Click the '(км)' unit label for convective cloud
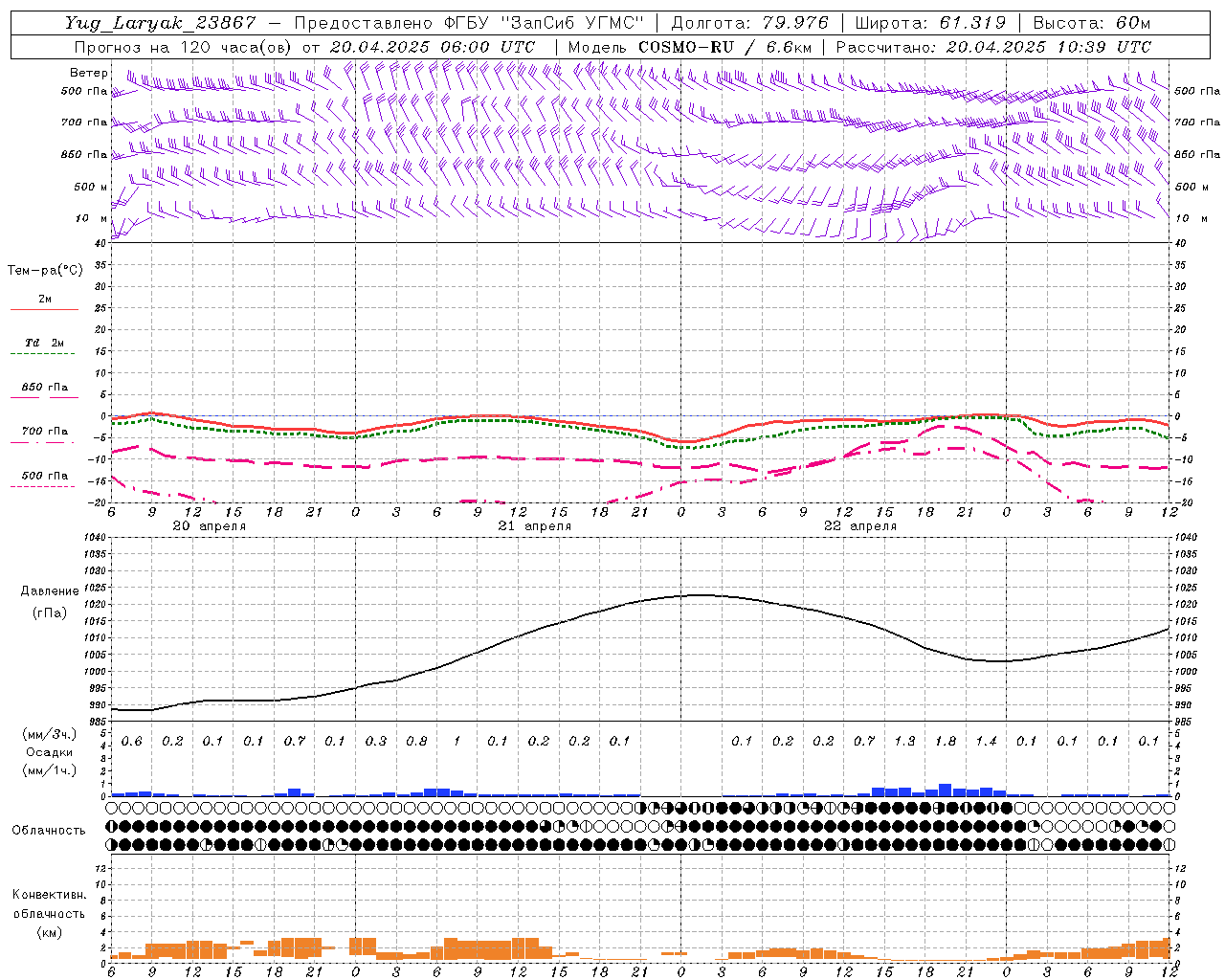 pyautogui.click(x=49, y=932)
